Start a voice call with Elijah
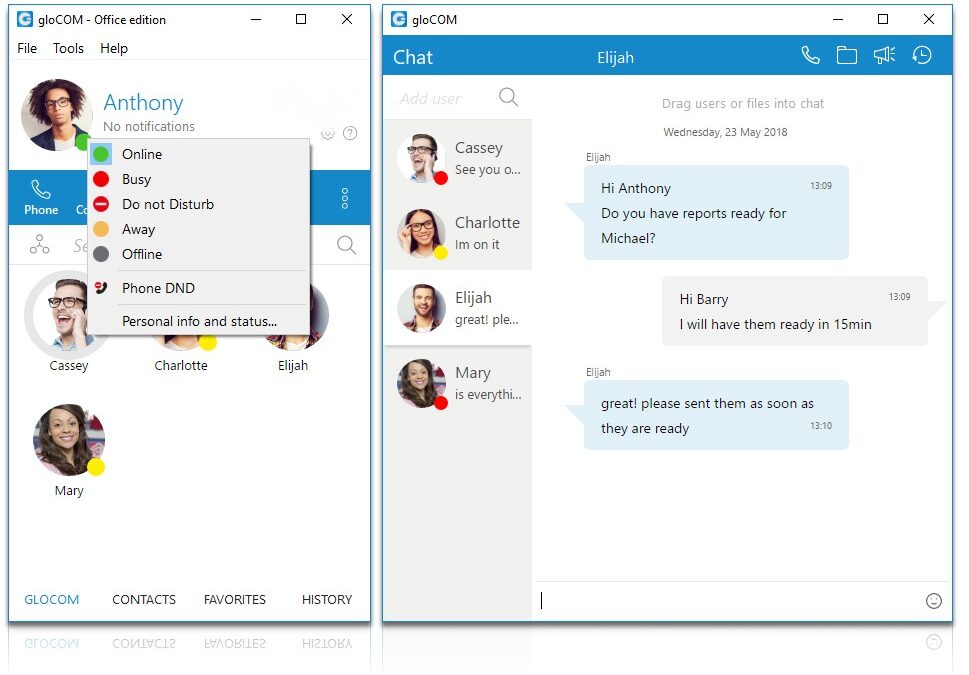969x675 pixels. pyautogui.click(x=810, y=56)
